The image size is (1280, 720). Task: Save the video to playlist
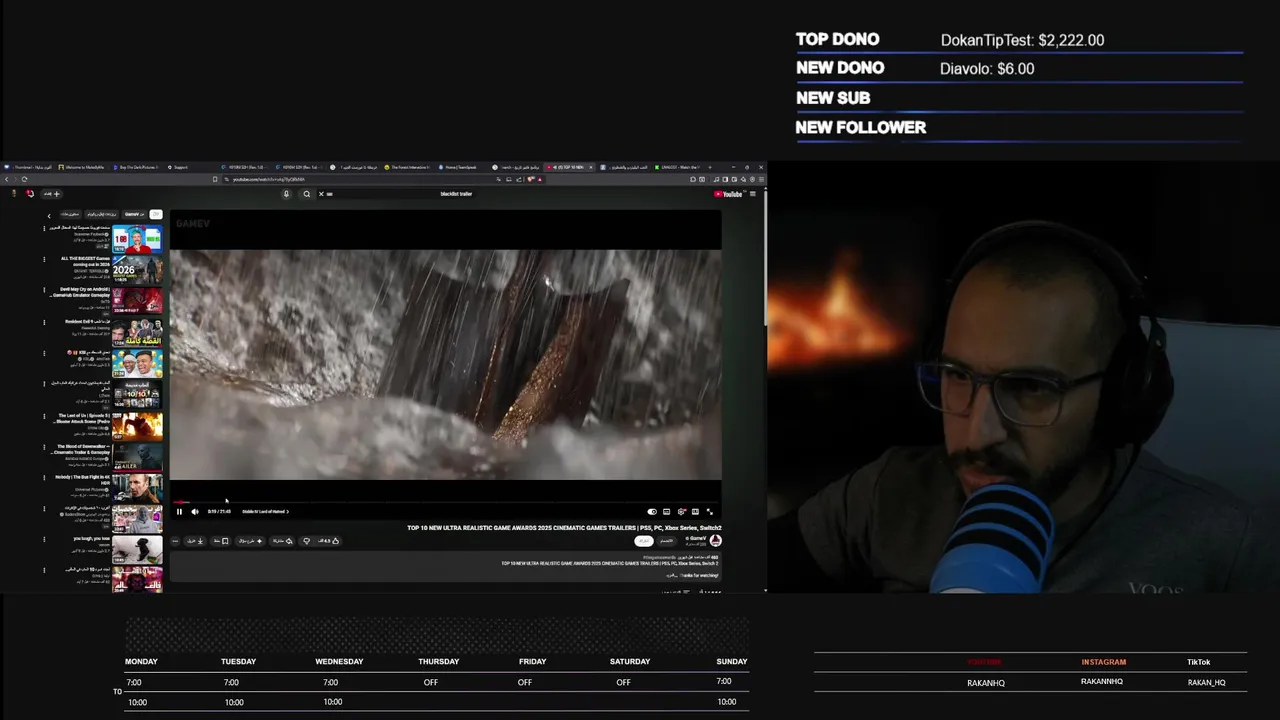tap(220, 541)
